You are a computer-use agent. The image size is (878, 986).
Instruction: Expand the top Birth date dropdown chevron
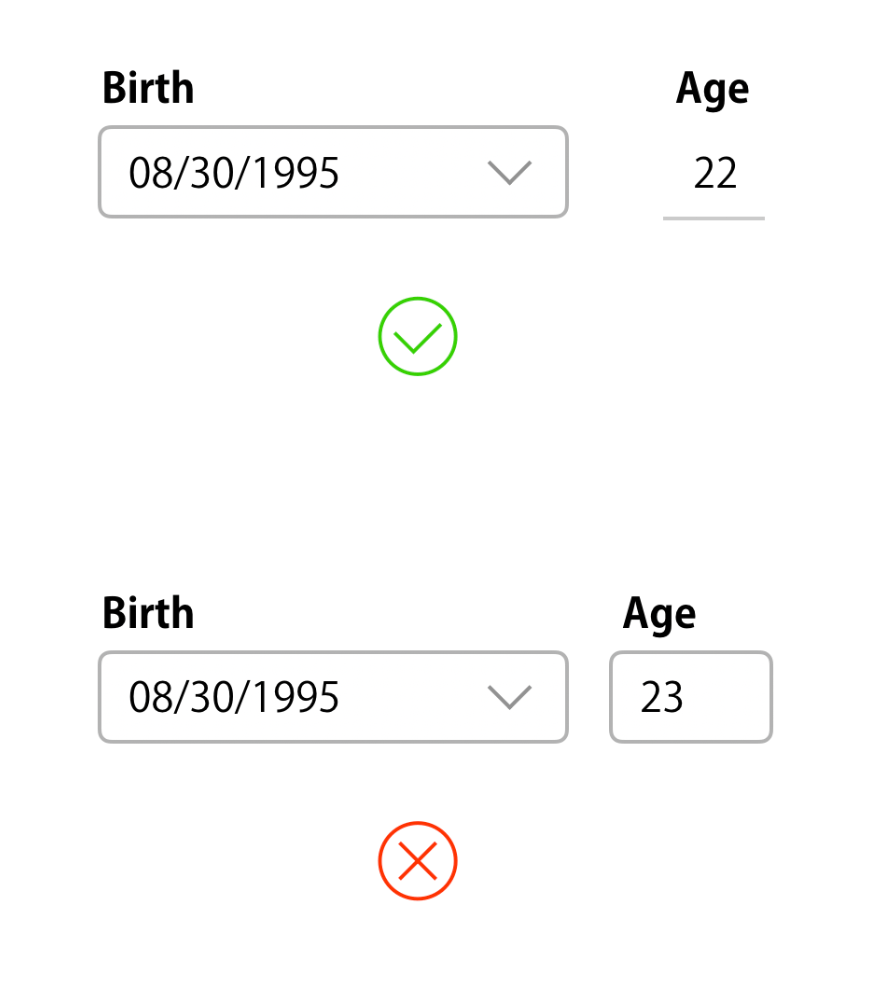point(509,173)
